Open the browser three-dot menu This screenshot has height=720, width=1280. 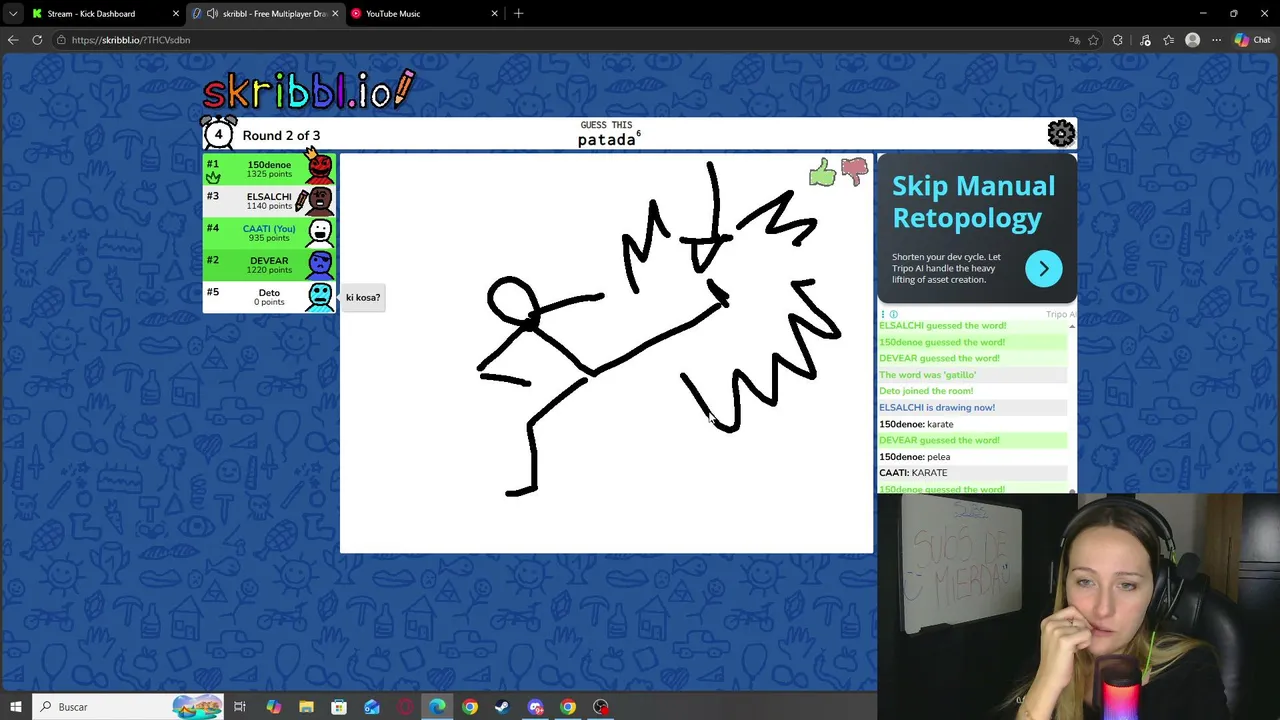(x=1216, y=40)
